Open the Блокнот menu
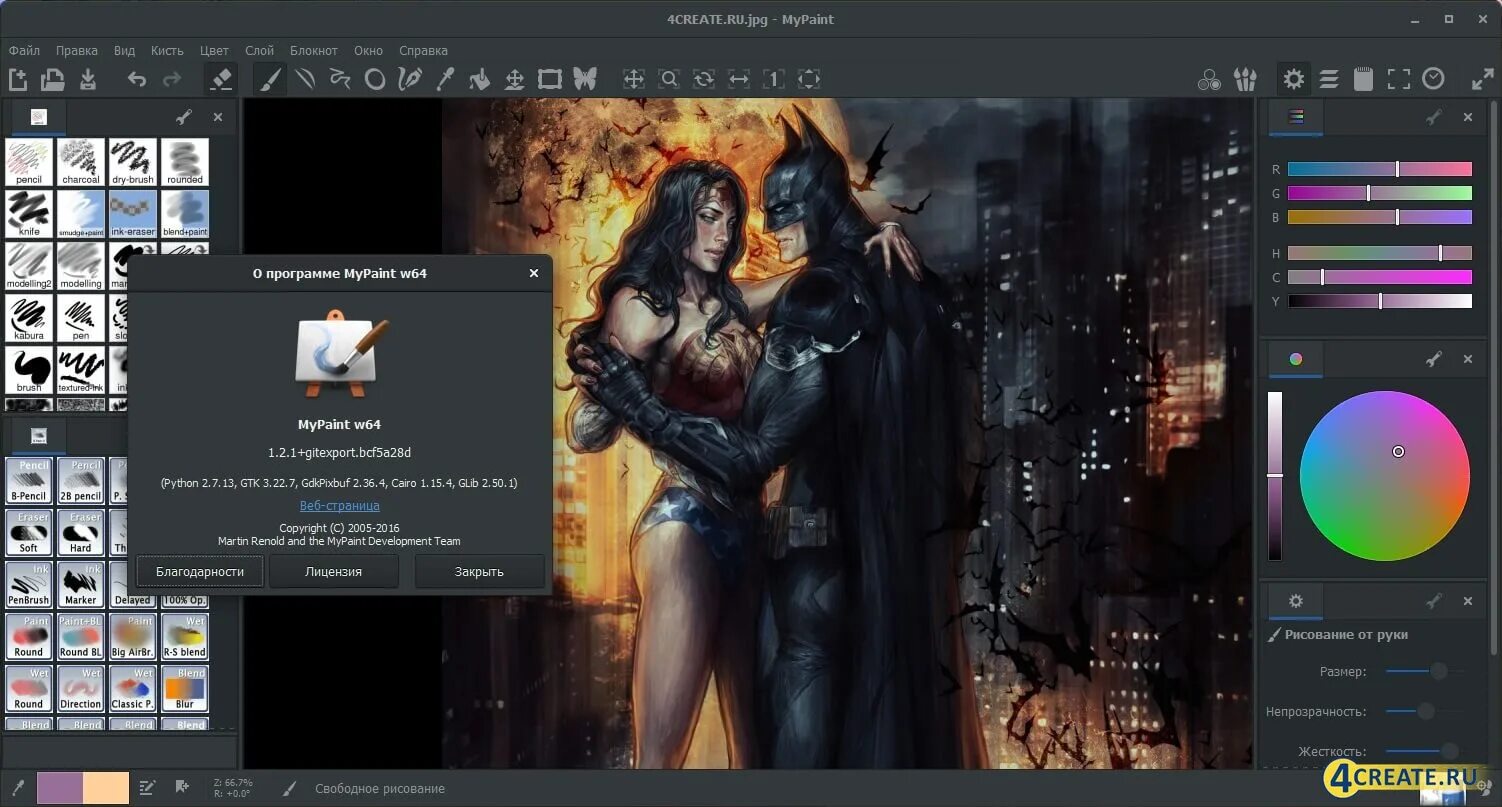 [314, 50]
